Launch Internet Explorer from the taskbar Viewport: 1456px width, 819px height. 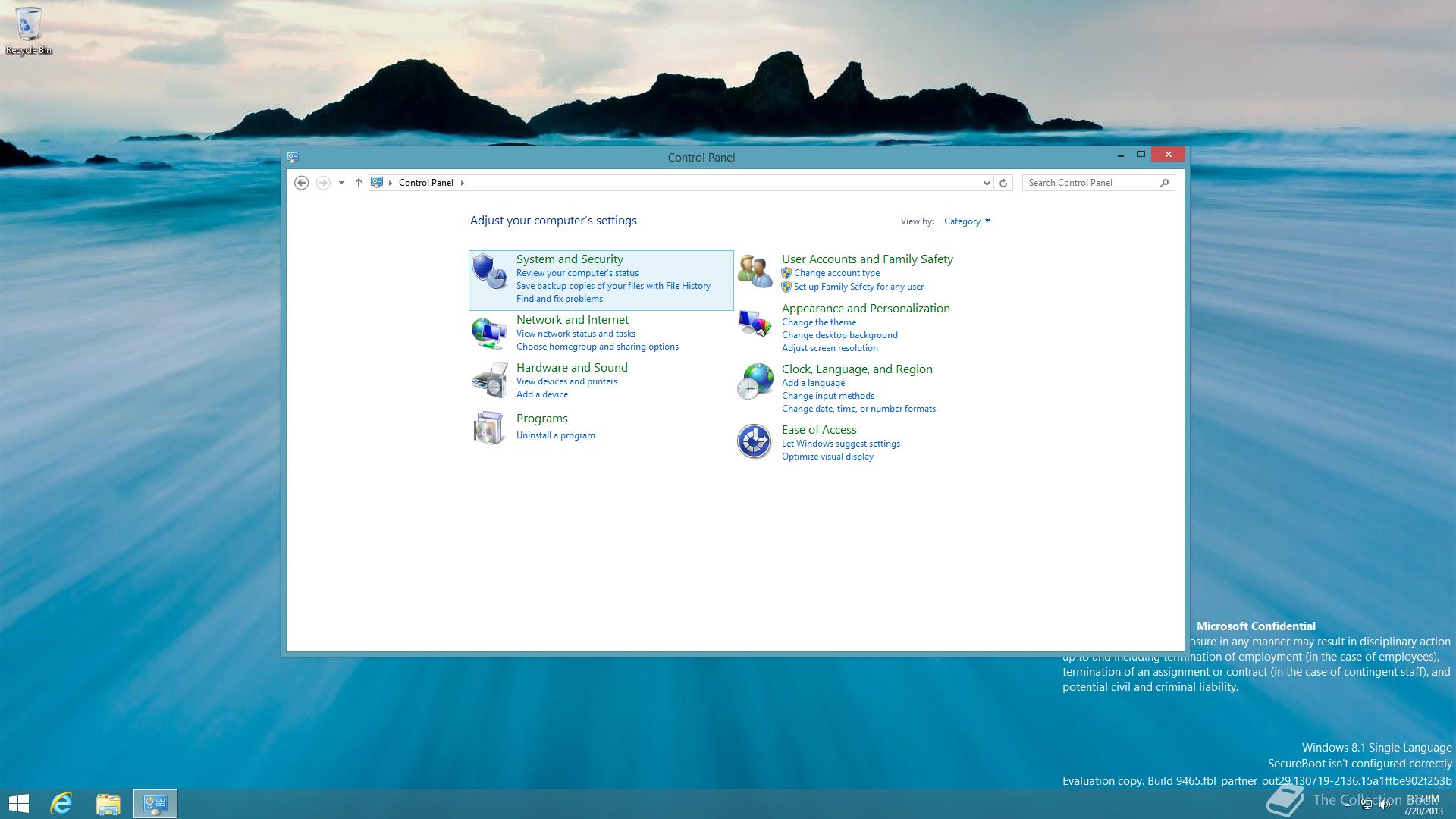[x=61, y=803]
